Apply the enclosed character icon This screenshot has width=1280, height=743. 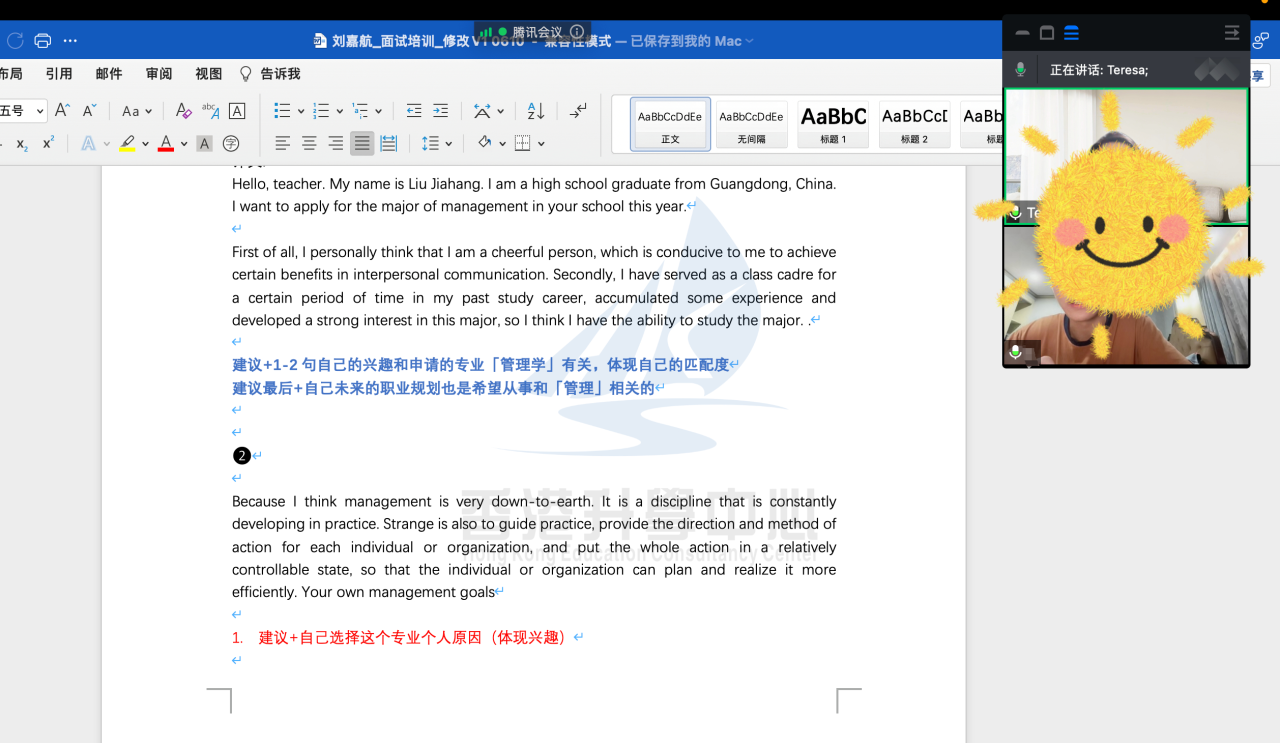click(x=231, y=144)
